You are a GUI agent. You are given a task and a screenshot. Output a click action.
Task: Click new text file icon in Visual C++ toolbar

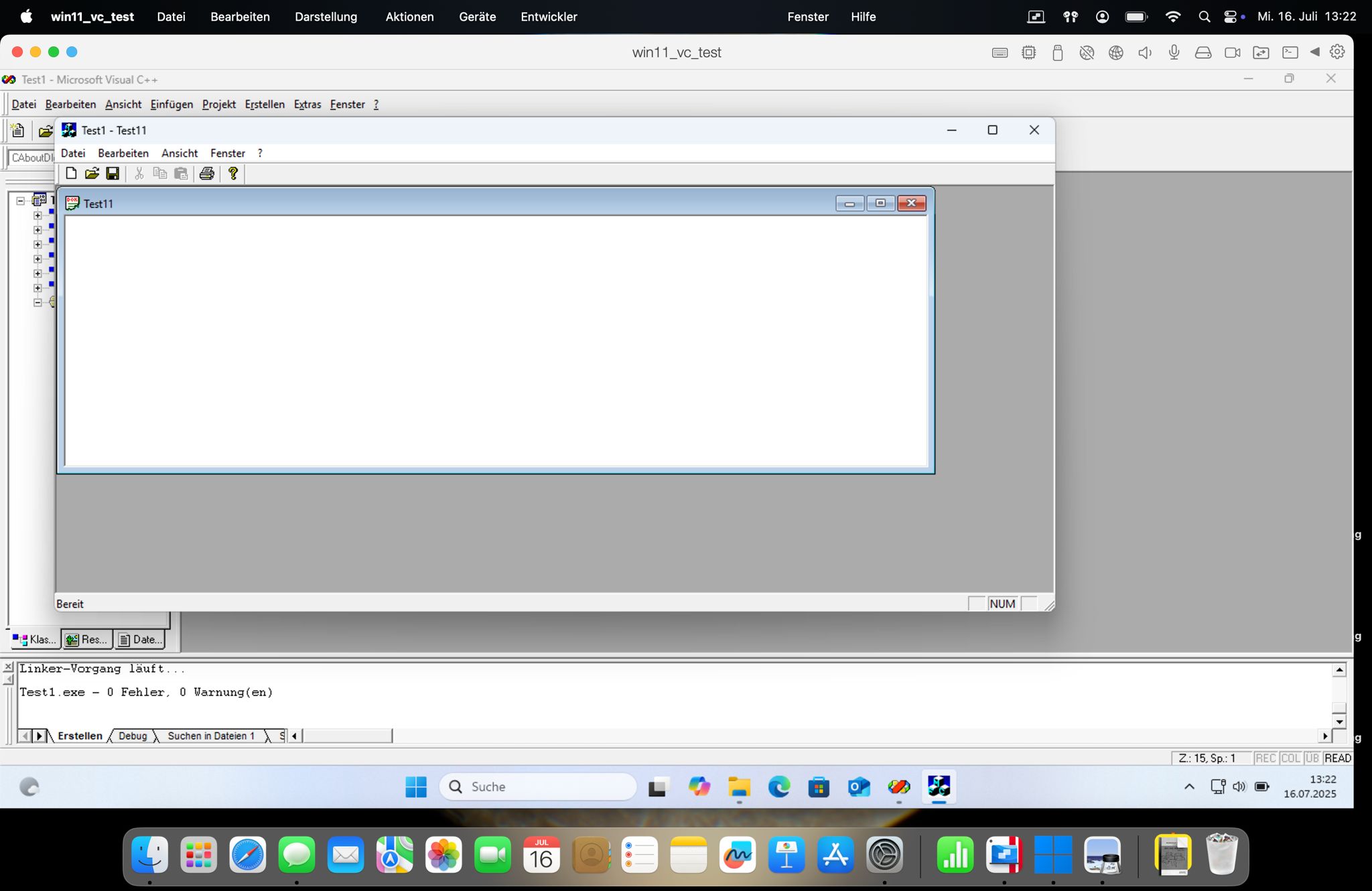[18, 131]
